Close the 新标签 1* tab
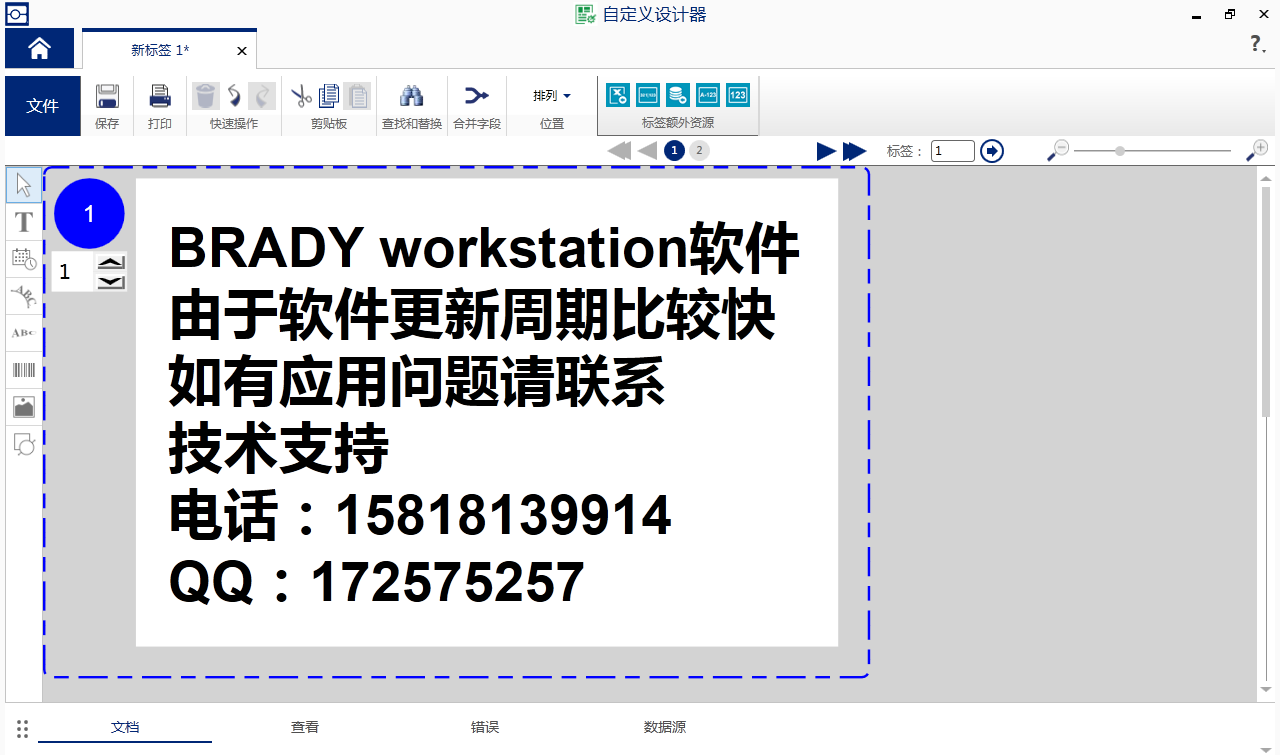 coord(242,51)
